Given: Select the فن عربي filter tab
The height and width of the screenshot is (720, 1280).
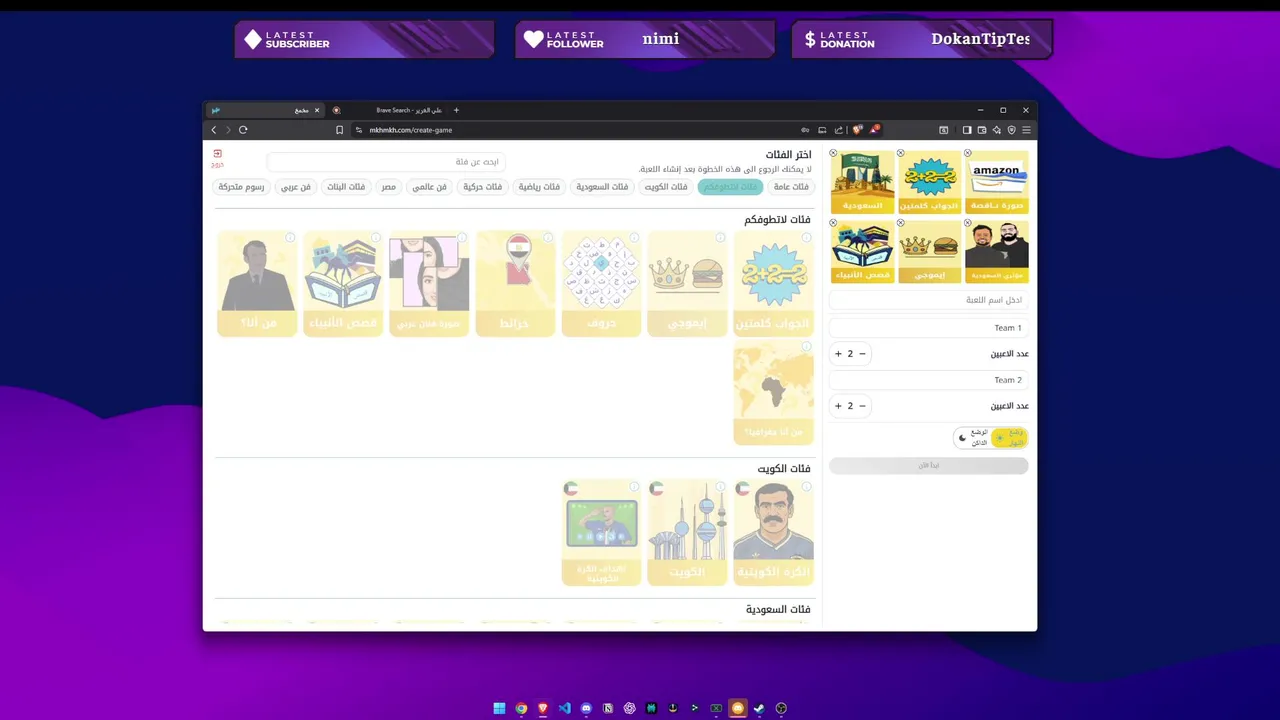Looking at the screenshot, I should 295,187.
